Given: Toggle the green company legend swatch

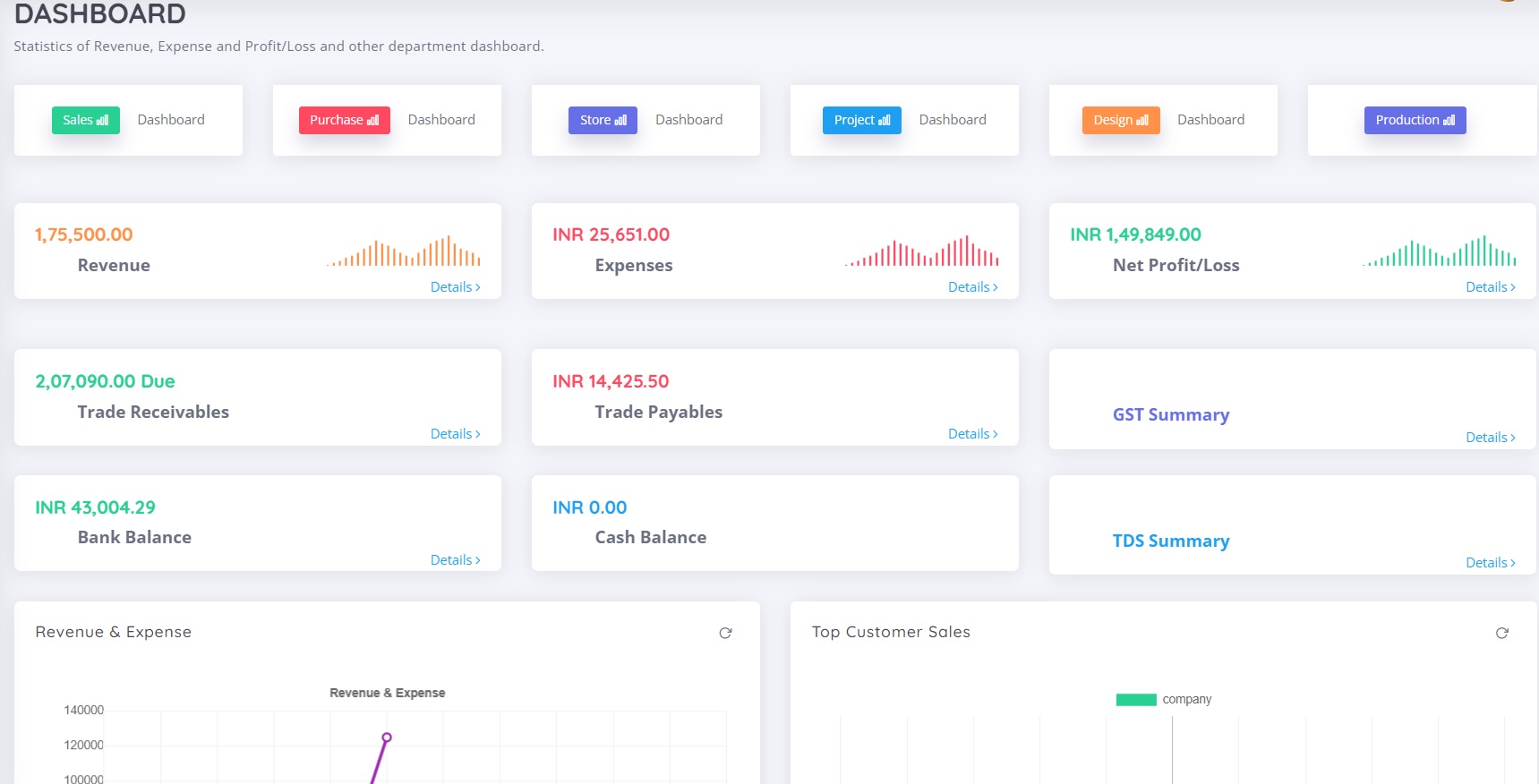Looking at the screenshot, I should click(x=1136, y=700).
